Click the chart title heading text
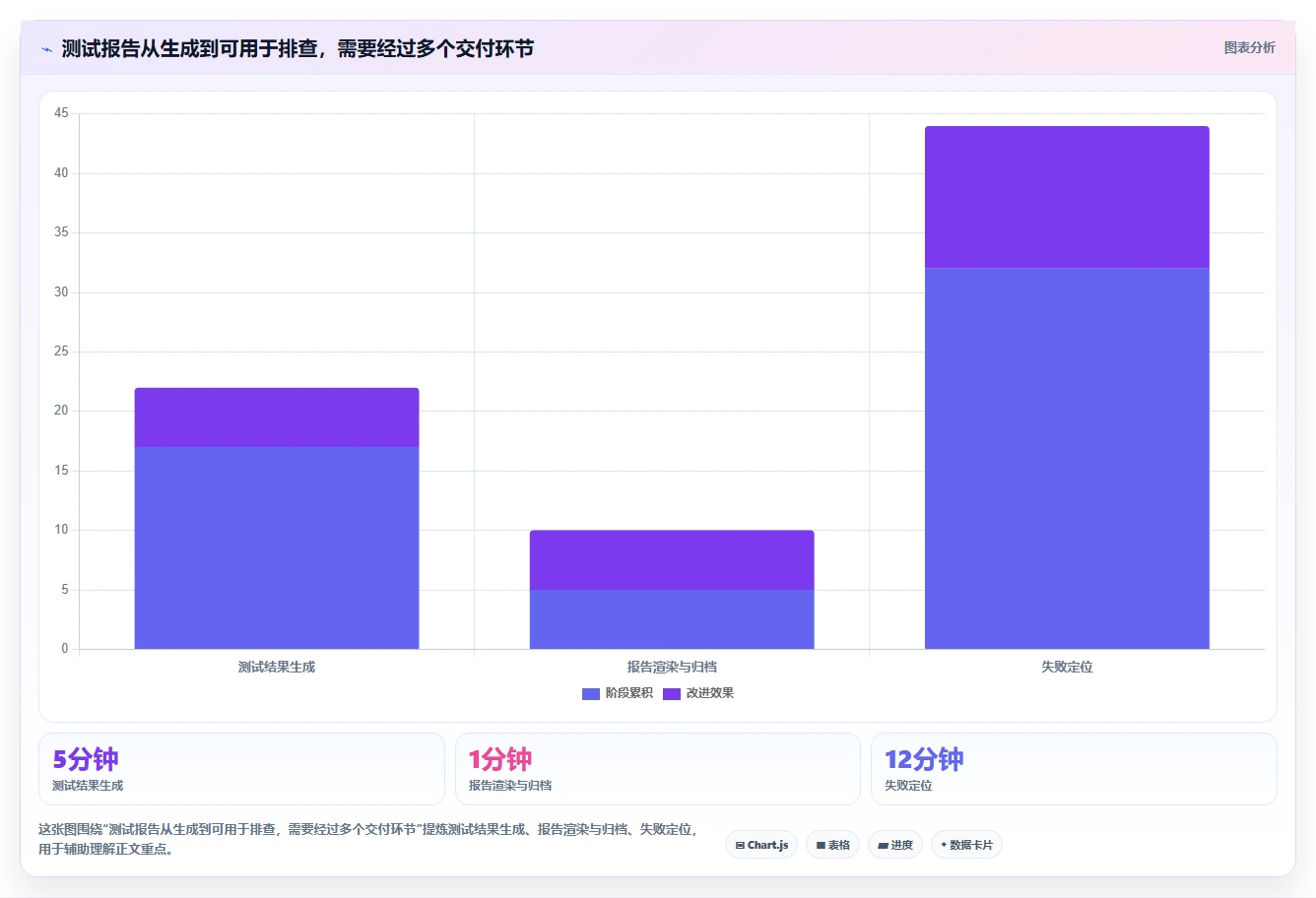 (297, 48)
